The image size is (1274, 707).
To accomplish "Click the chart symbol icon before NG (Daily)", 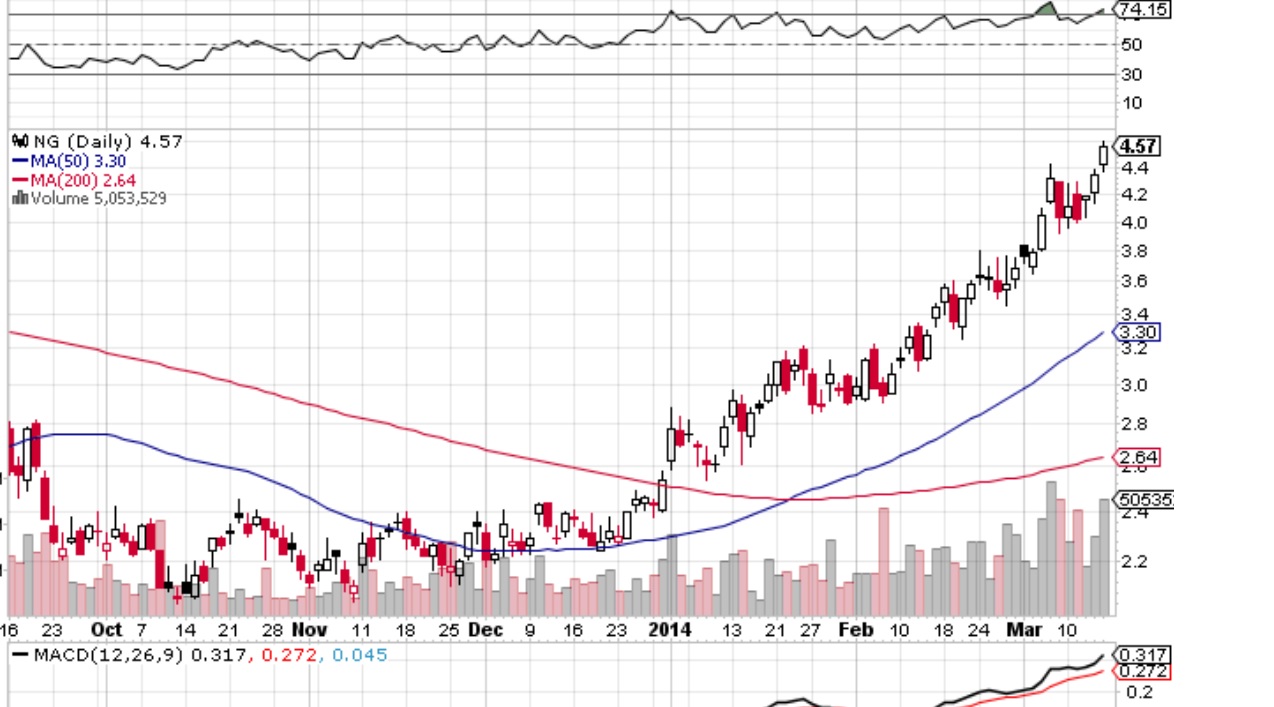I will (x=20, y=142).
